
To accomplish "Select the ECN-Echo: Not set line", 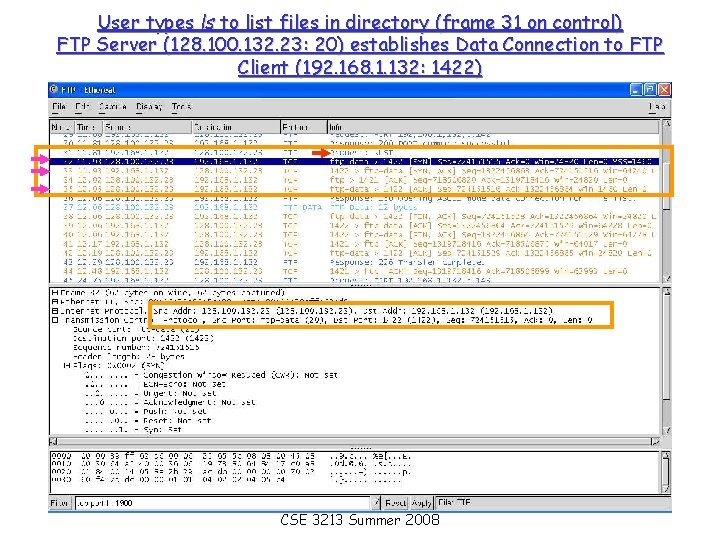I will tap(155, 384).
